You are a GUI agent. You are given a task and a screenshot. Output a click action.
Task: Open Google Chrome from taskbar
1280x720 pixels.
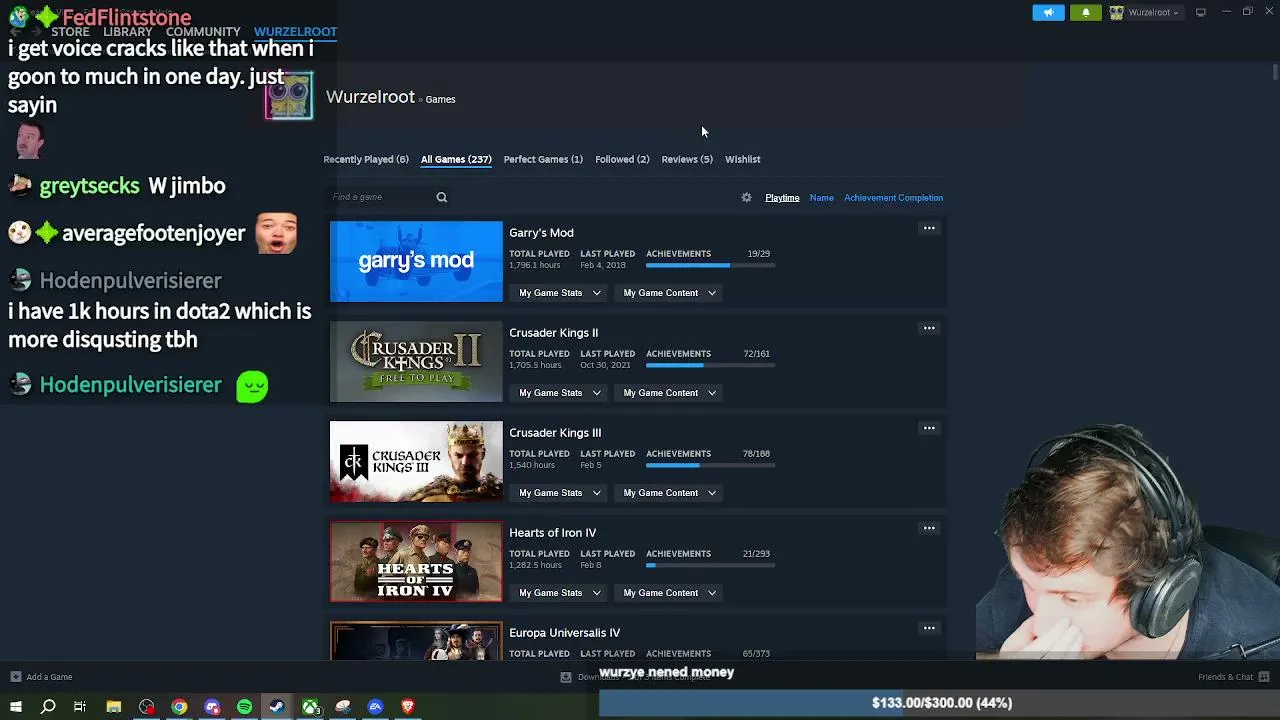[179, 707]
